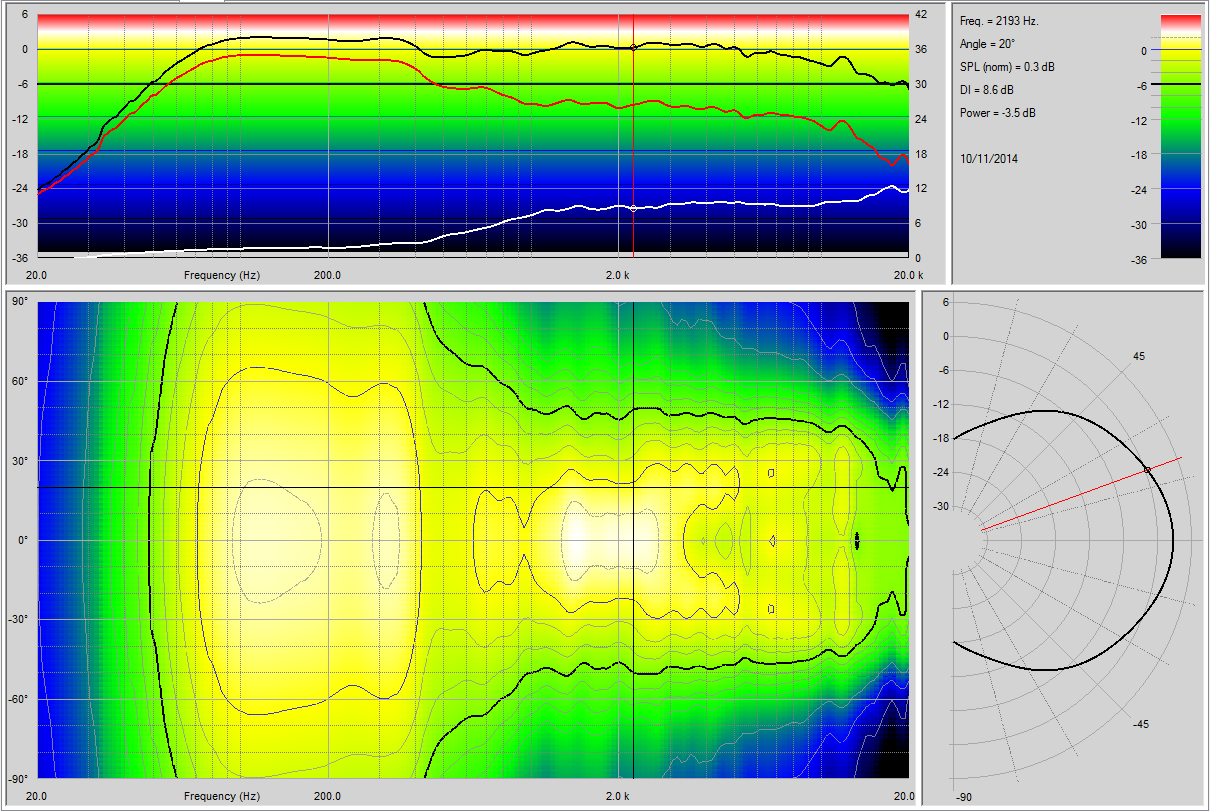This screenshot has height=811, width=1210.
Task: Click the 10/11/2014 date text
Action: tap(988, 158)
